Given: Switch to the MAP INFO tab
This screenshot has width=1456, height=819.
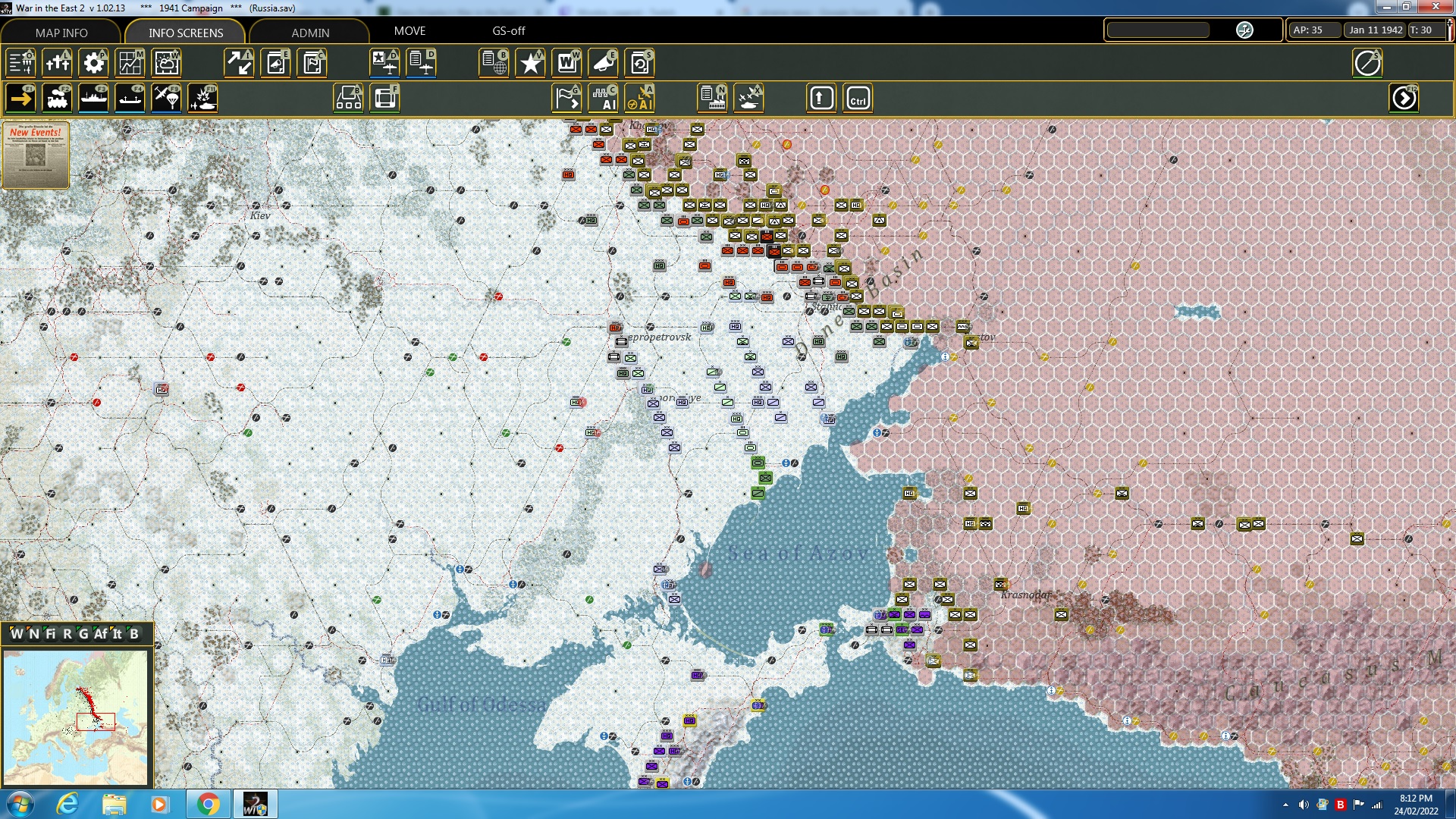Looking at the screenshot, I should tap(61, 33).
